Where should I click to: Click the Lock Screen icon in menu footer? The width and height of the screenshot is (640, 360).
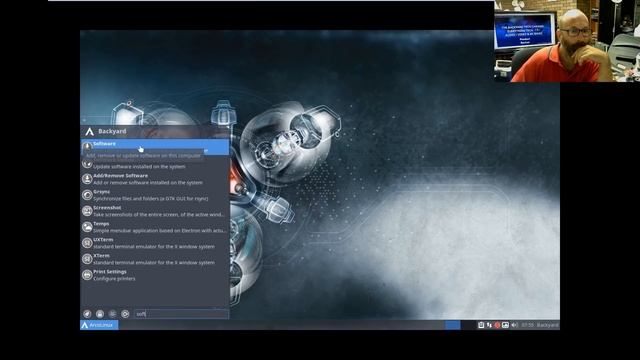click(x=100, y=313)
